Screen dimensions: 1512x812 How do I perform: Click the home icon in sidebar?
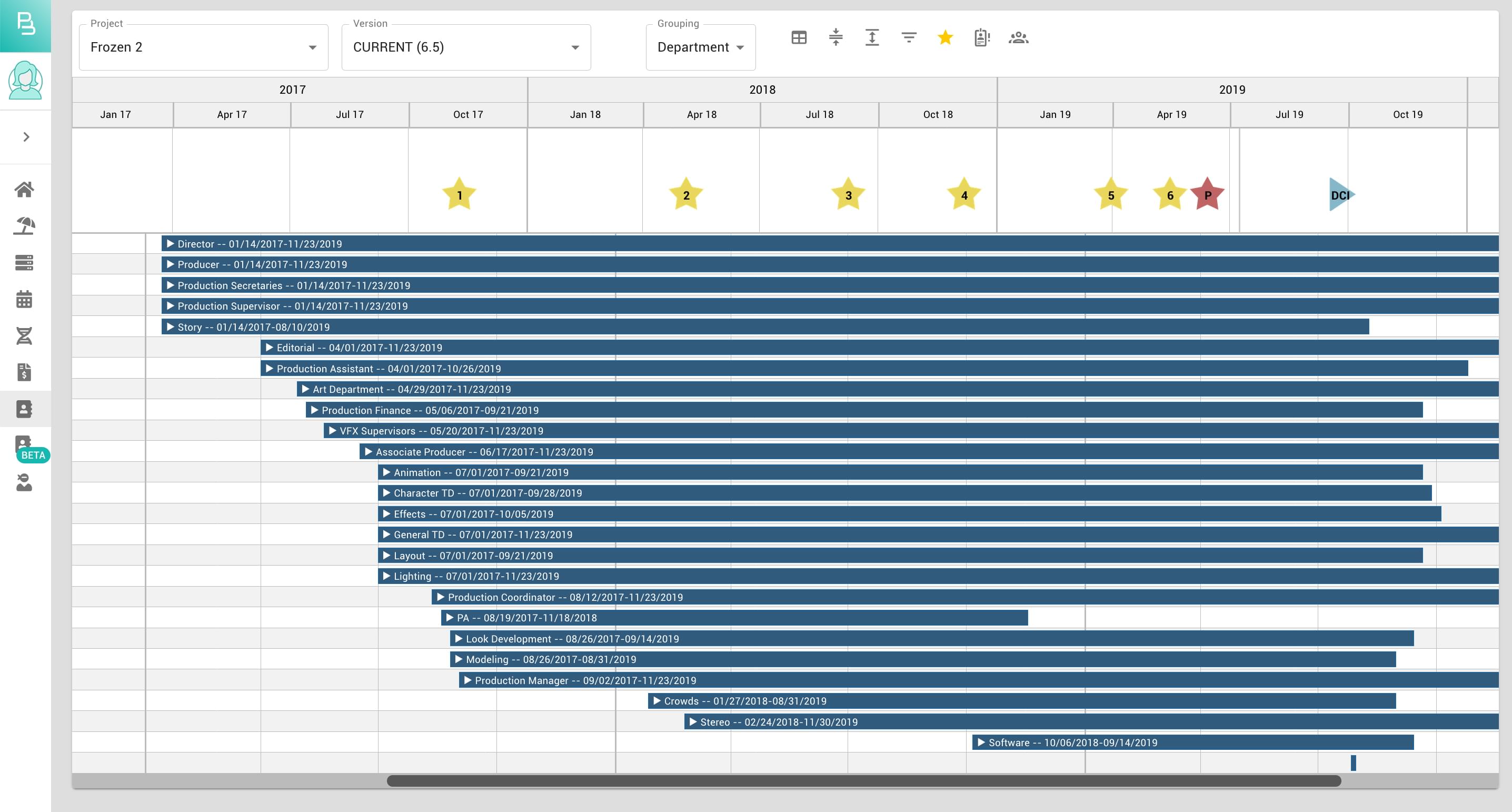pos(24,189)
